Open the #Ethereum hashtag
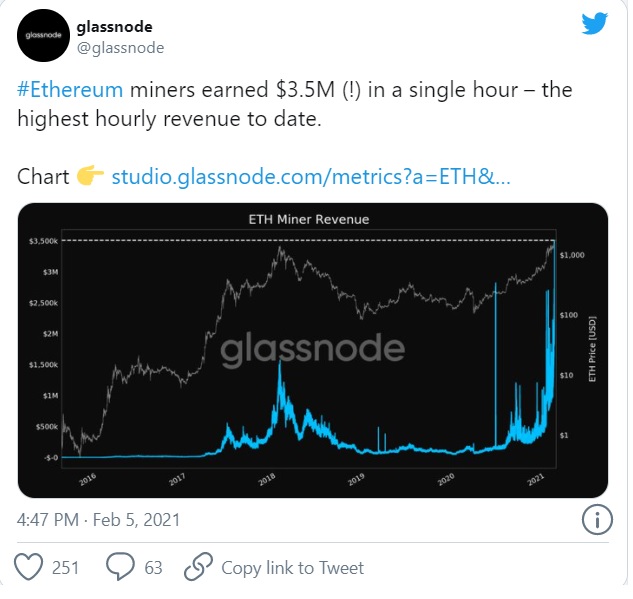The image size is (633, 599). (70, 90)
